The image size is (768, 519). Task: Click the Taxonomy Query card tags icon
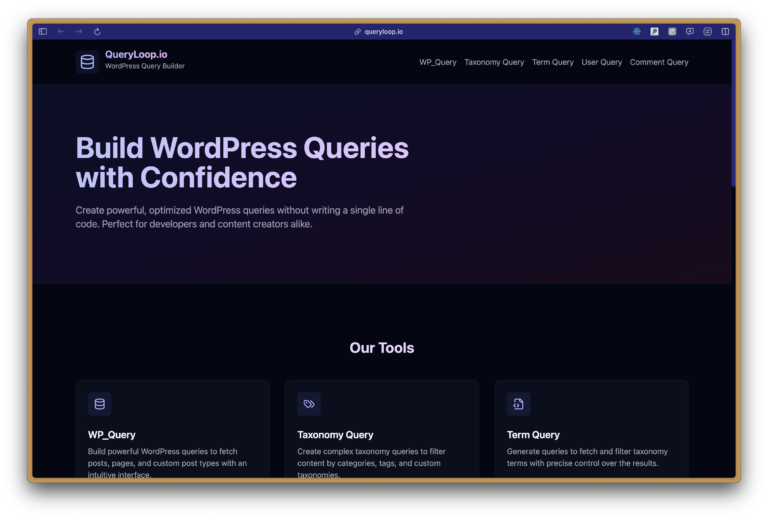coord(309,404)
